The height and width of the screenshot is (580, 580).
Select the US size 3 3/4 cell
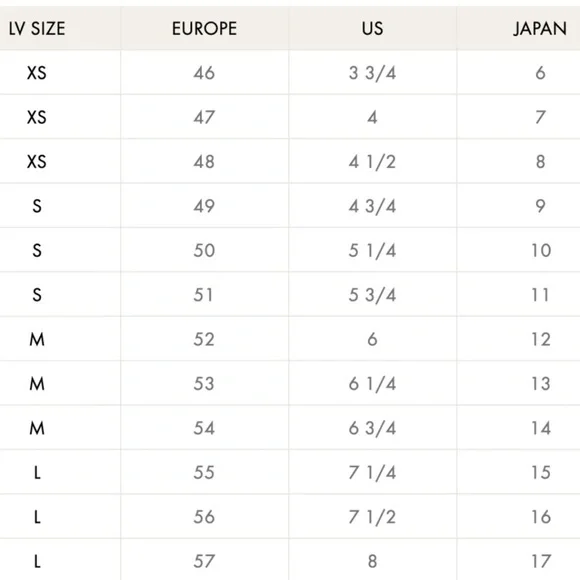pos(372,73)
